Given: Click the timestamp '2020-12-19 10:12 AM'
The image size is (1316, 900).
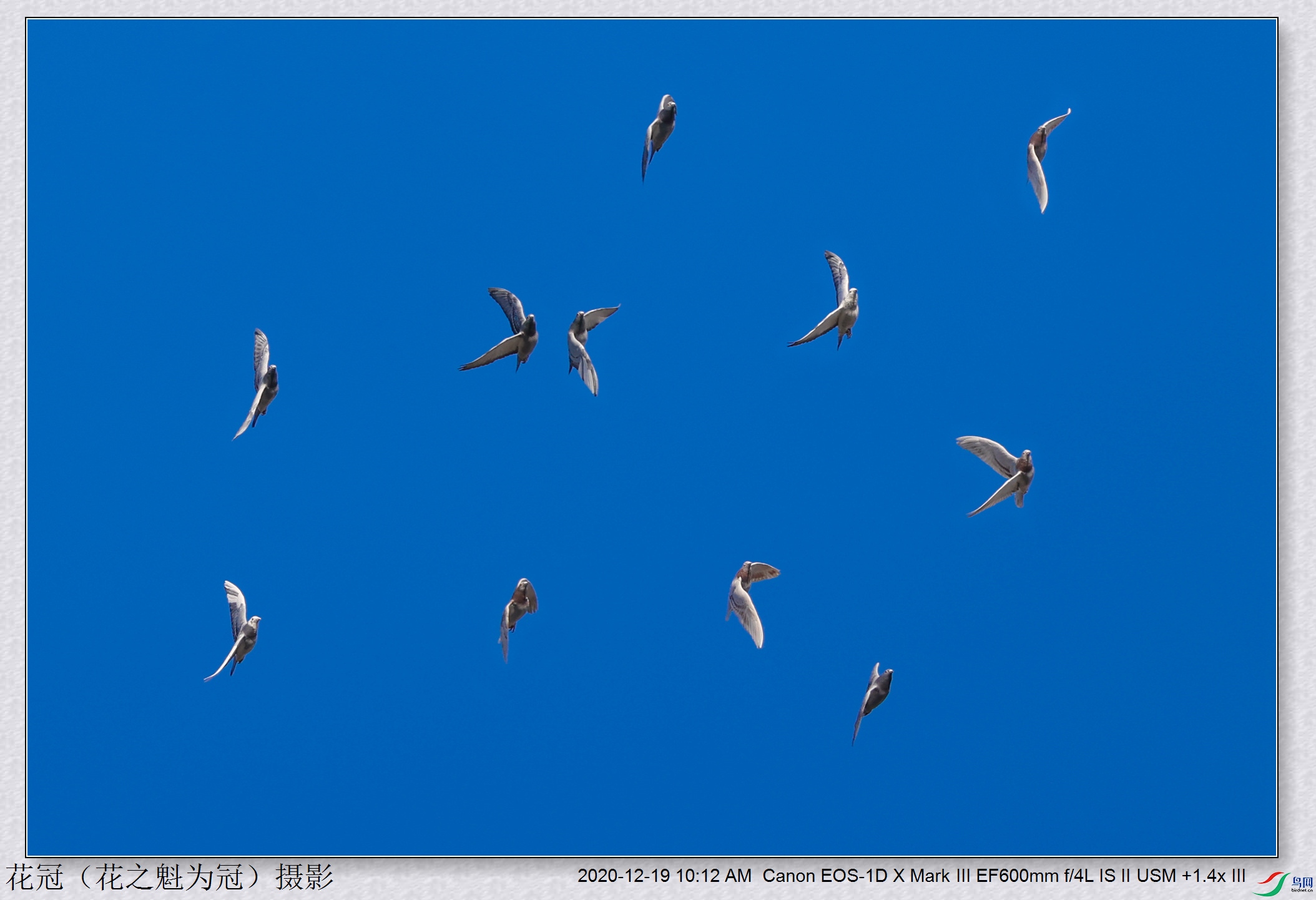Looking at the screenshot, I should coord(664,876).
